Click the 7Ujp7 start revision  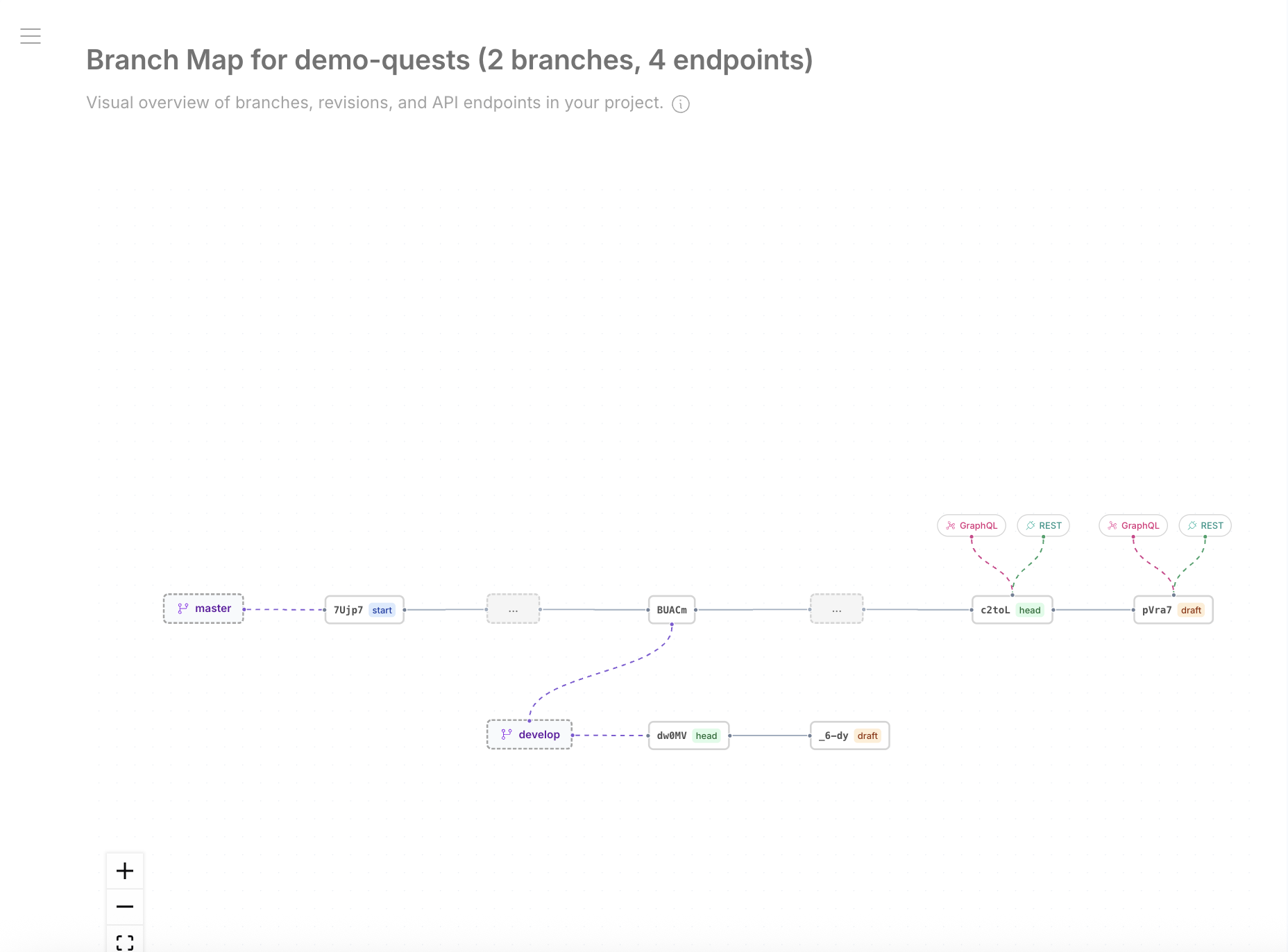(x=364, y=609)
